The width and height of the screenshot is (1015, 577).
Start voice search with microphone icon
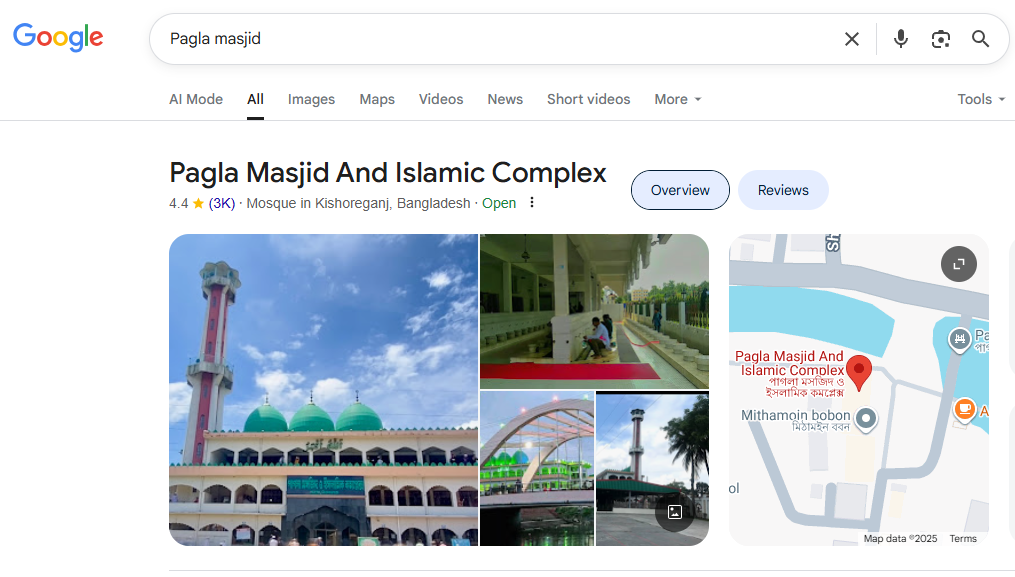pyautogui.click(x=900, y=39)
